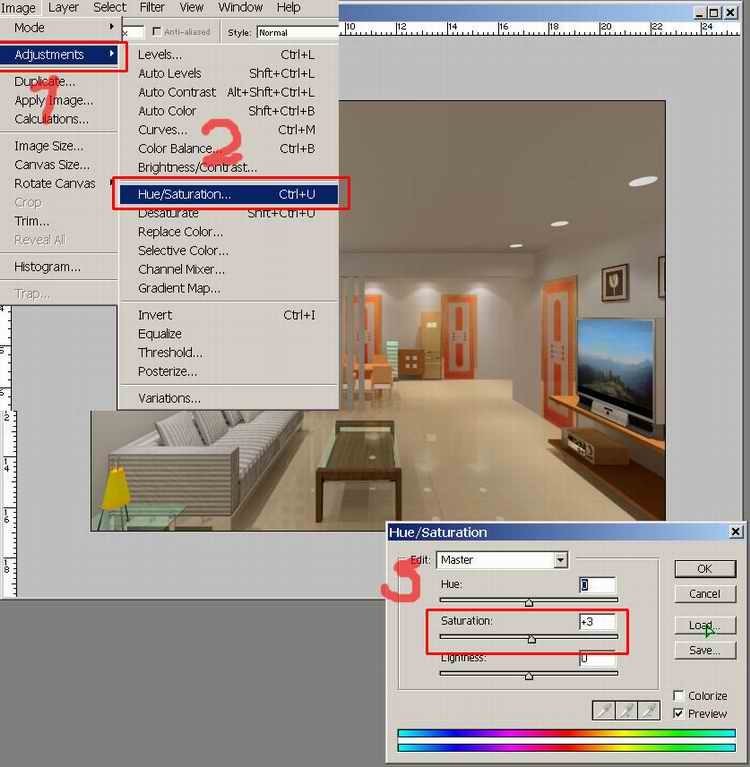The width and height of the screenshot is (750, 767).
Task: Select Replace Color menu entry
Action: [x=180, y=232]
